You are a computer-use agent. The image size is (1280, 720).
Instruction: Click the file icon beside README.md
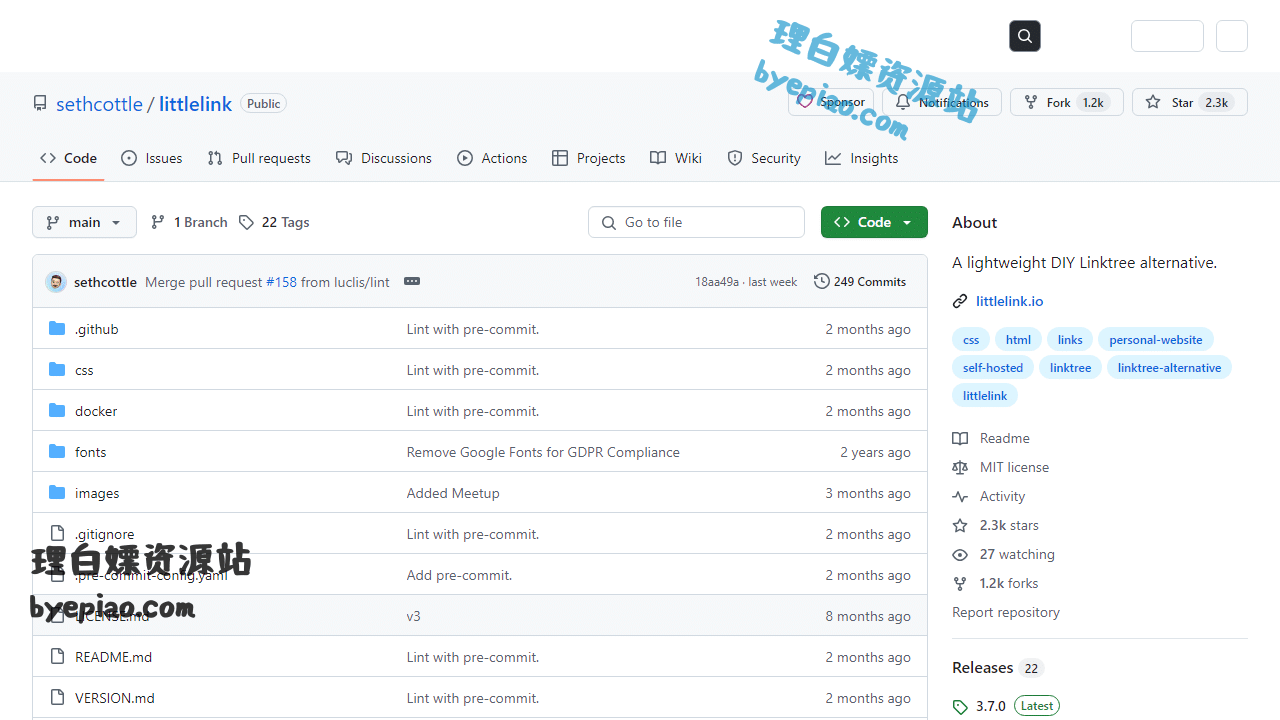[x=57, y=657]
